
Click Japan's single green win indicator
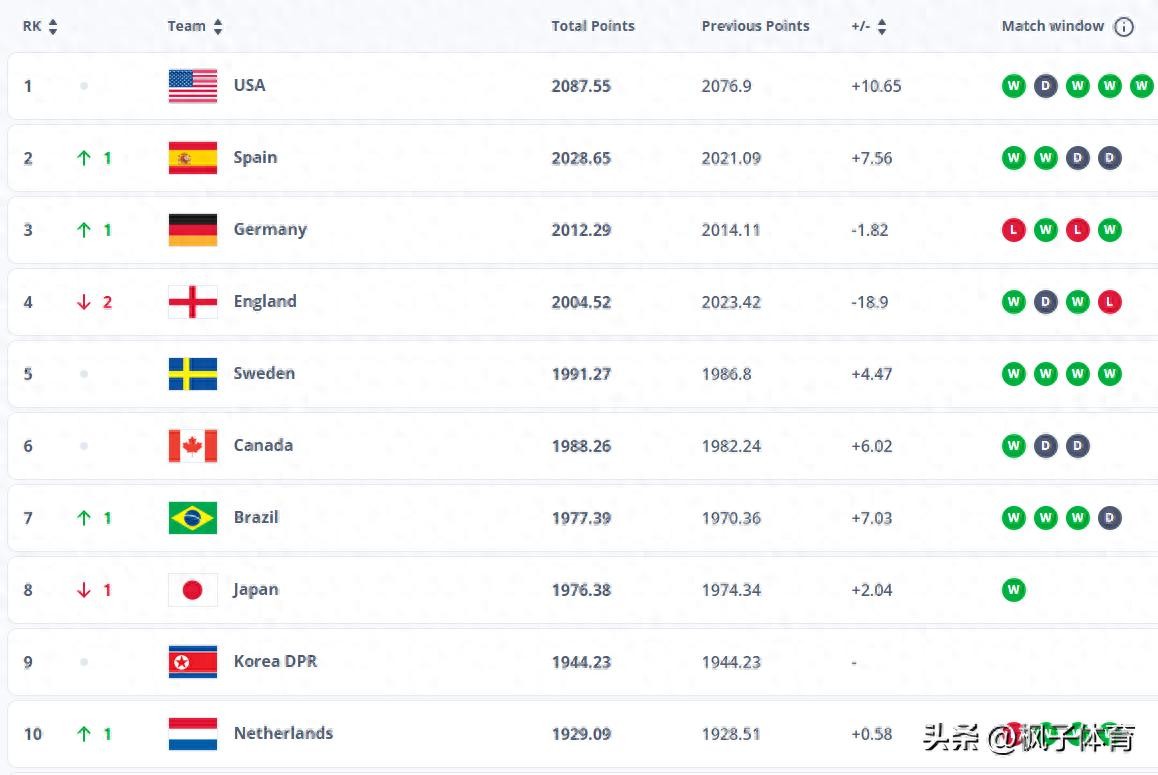pyautogui.click(x=1014, y=590)
